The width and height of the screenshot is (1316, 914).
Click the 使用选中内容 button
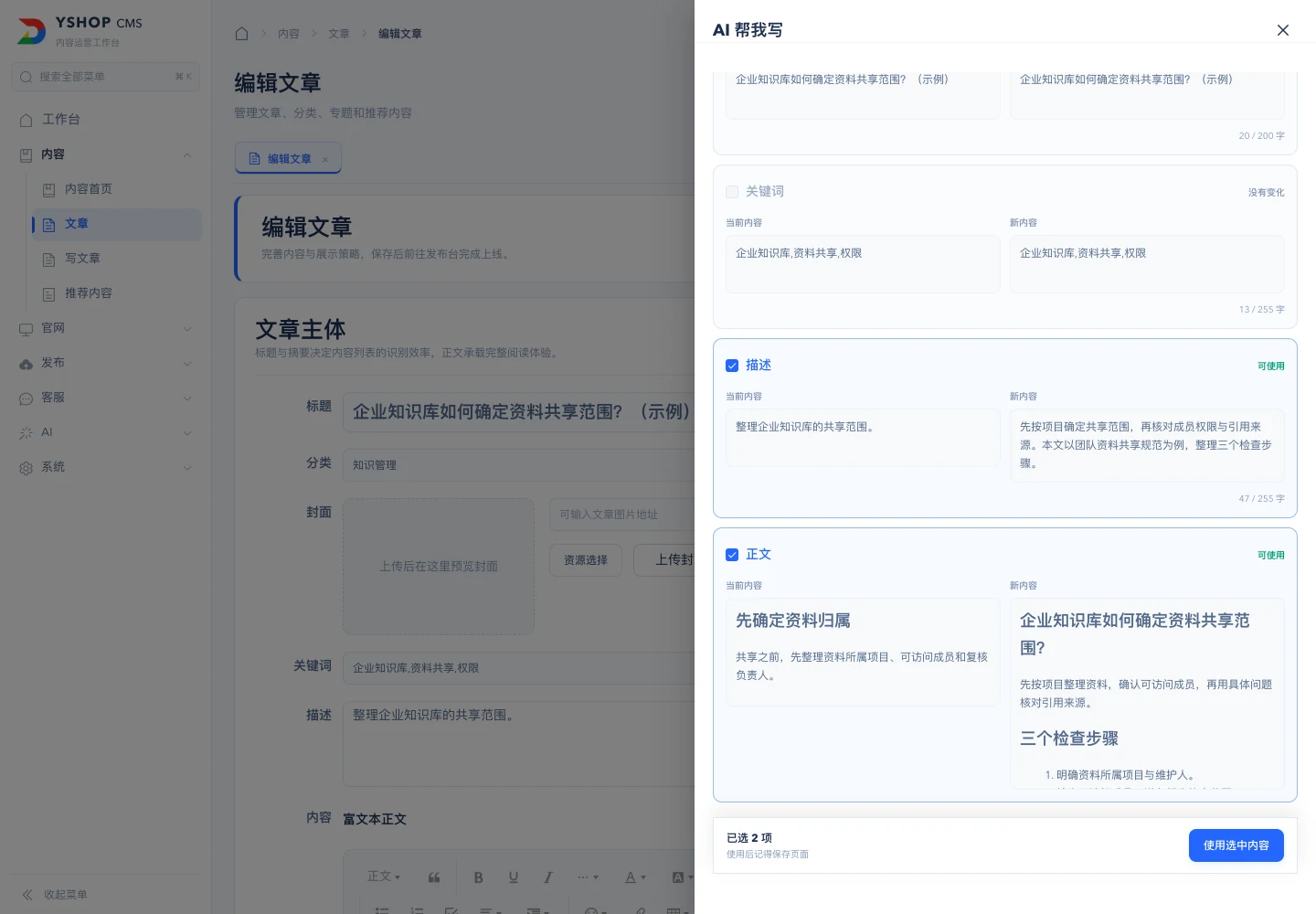(x=1236, y=845)
